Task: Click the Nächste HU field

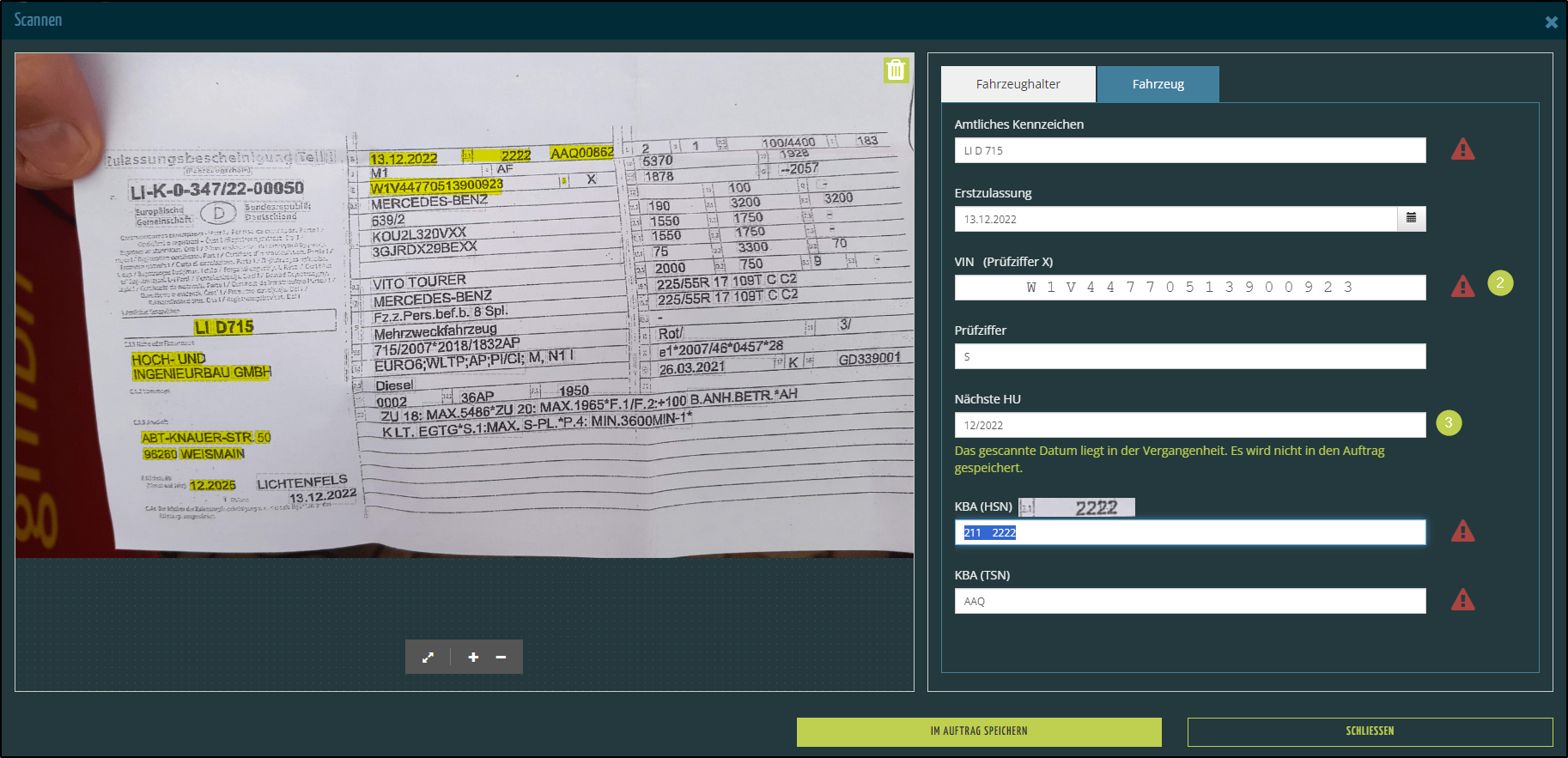Action: pos(1189,425)
